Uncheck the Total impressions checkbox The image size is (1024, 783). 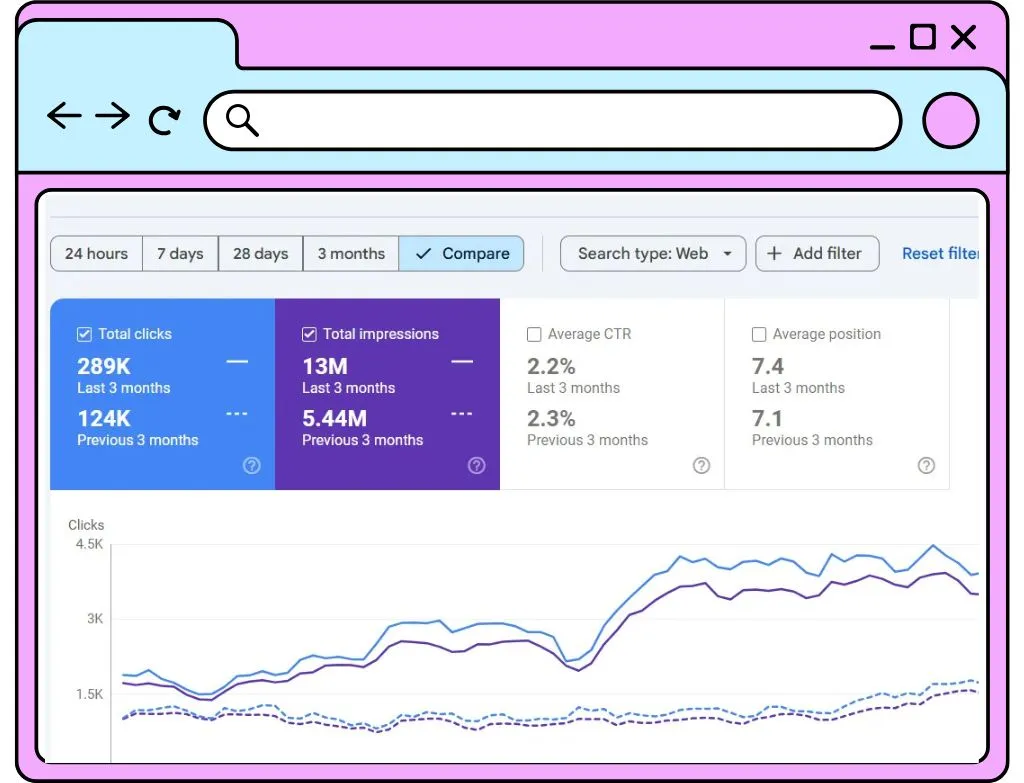point(309,334)
